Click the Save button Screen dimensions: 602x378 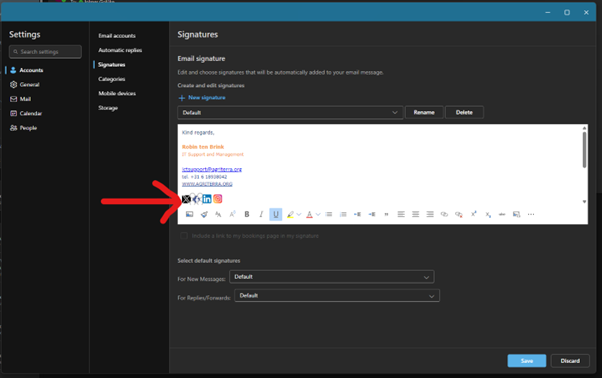(x=527, y=361)
